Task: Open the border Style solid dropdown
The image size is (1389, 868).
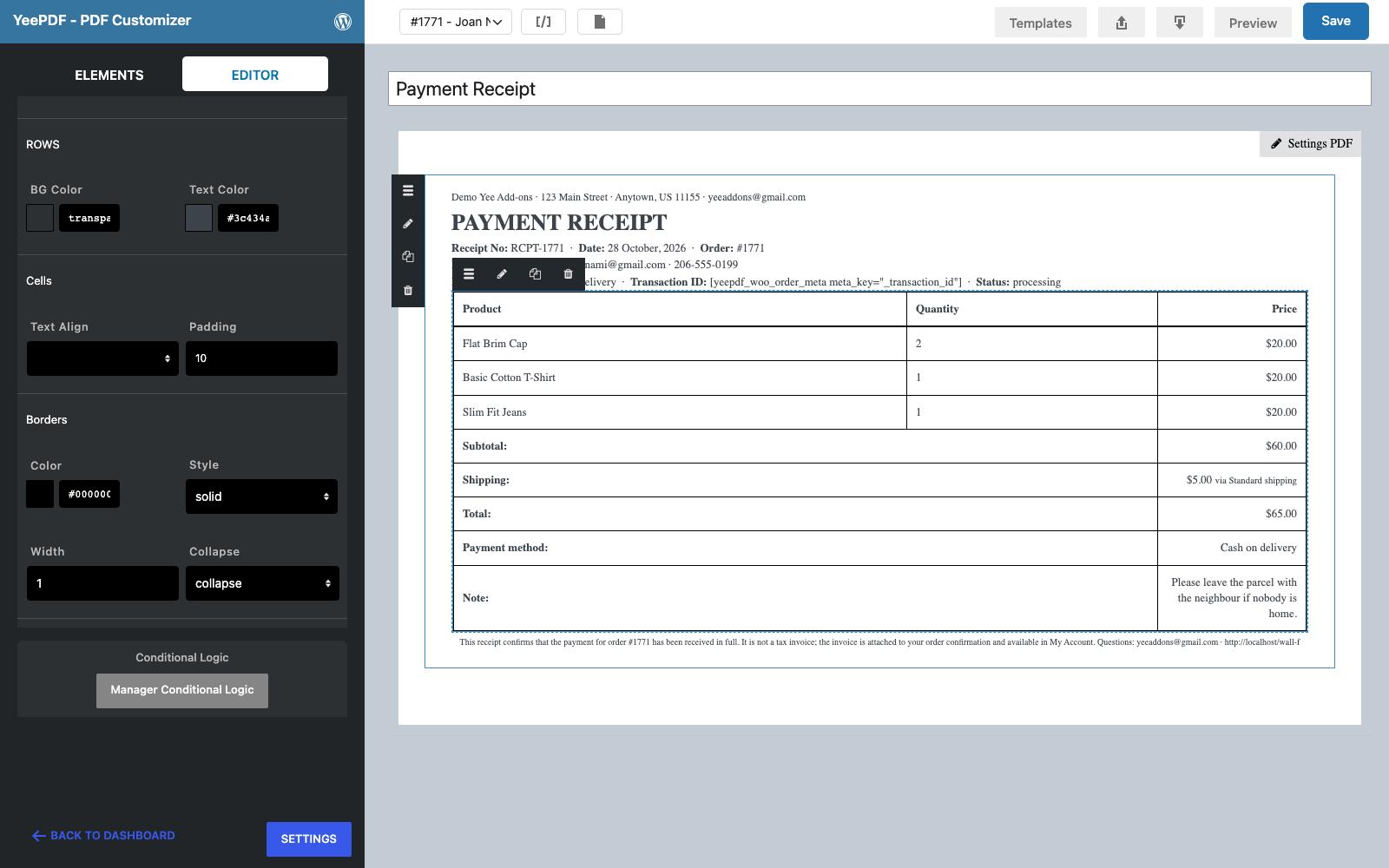Action: tap(261, 496)
